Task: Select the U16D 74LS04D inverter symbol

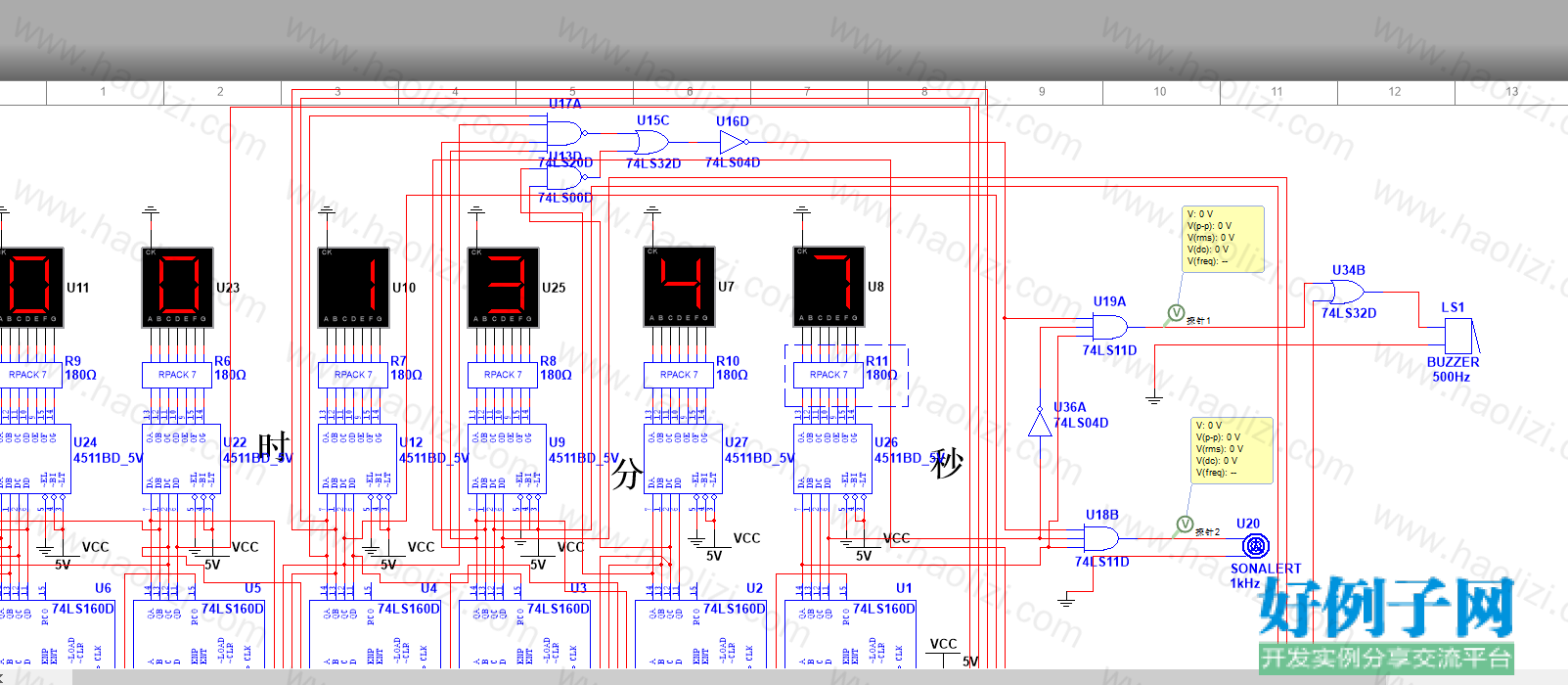Action: point(734,143)
